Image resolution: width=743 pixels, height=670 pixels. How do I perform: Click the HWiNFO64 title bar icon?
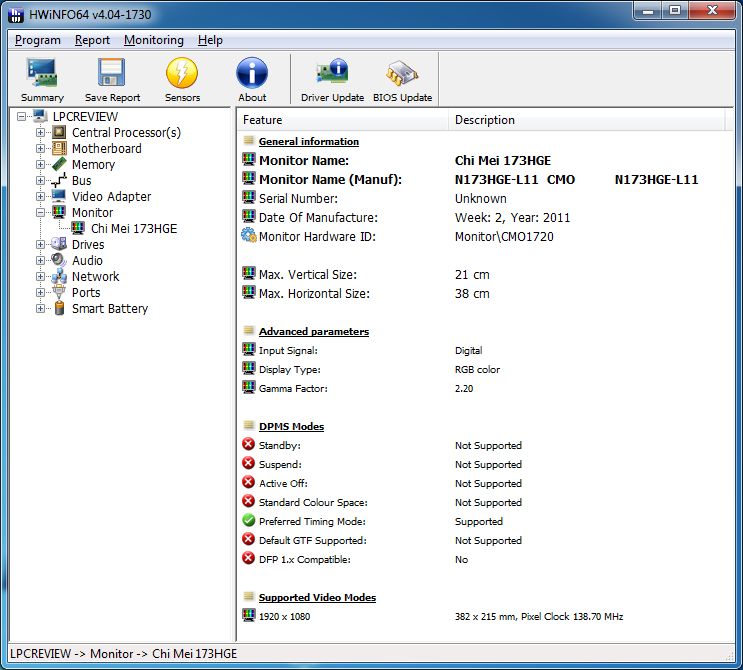tap(15, 15)
